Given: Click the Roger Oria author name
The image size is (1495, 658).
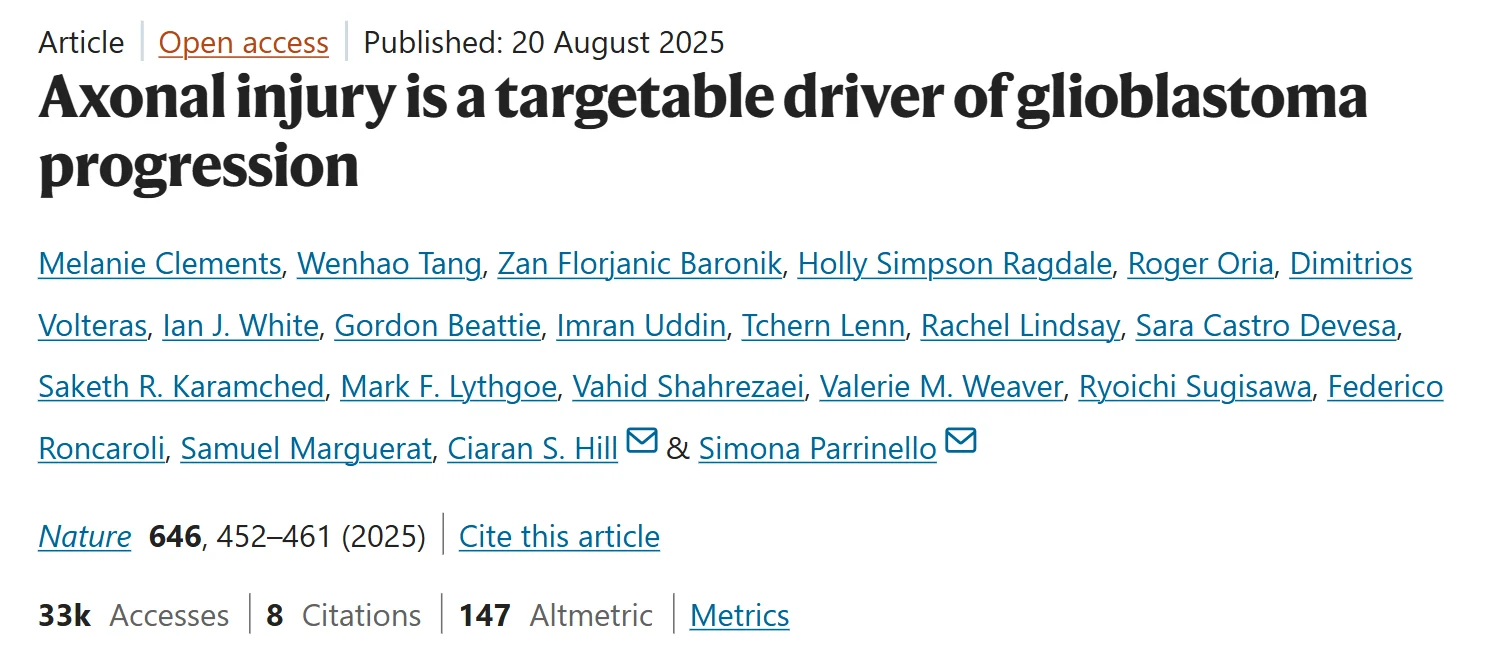Looking at the screenshot, I should (1200, 264).
